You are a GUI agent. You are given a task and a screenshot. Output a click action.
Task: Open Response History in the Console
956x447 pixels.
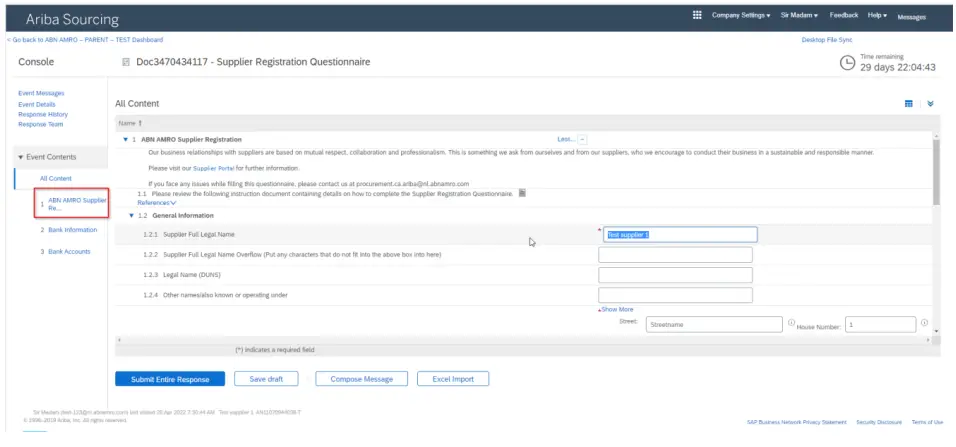43,115
